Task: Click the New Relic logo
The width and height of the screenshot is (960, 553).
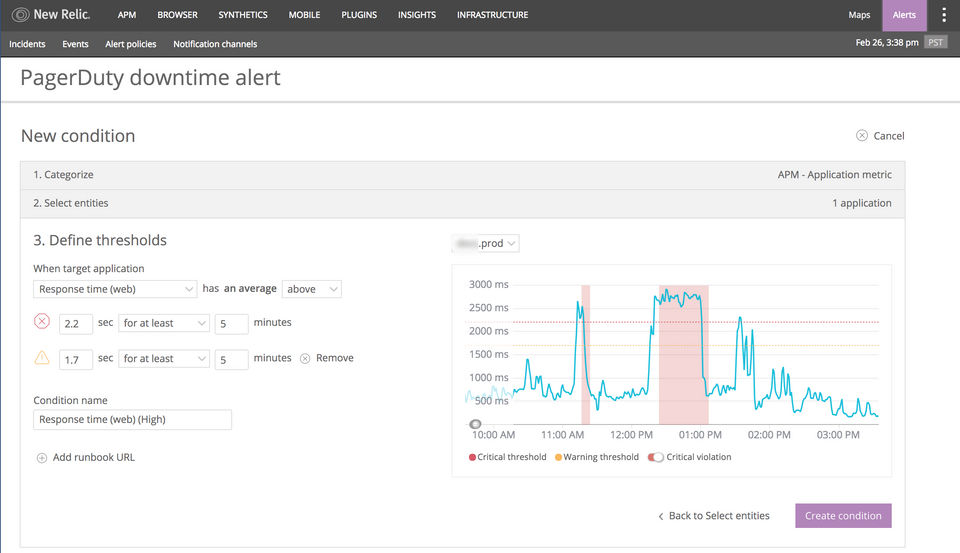Action: 51,14
